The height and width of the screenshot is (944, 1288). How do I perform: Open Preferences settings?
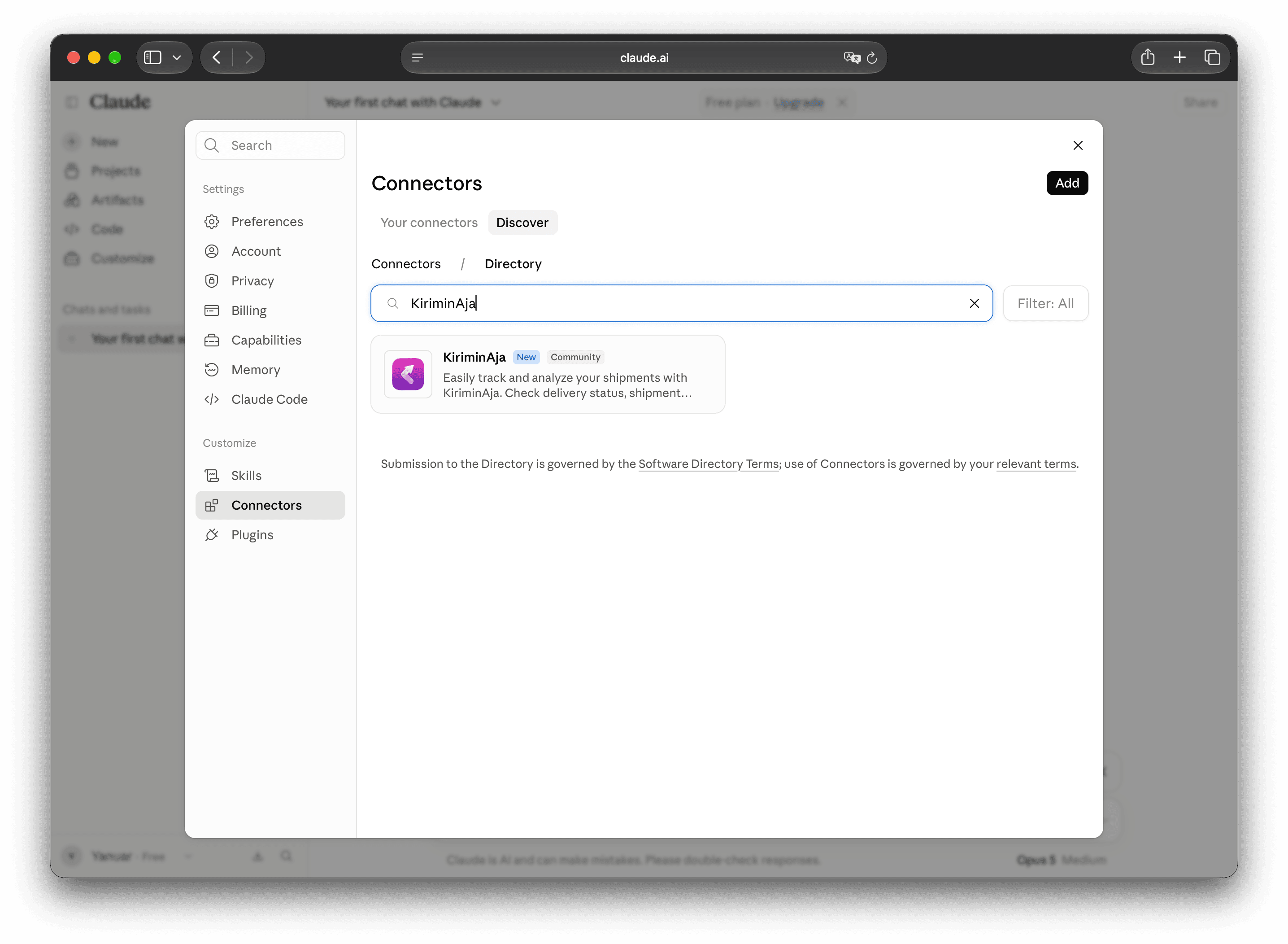coord(270,222)
